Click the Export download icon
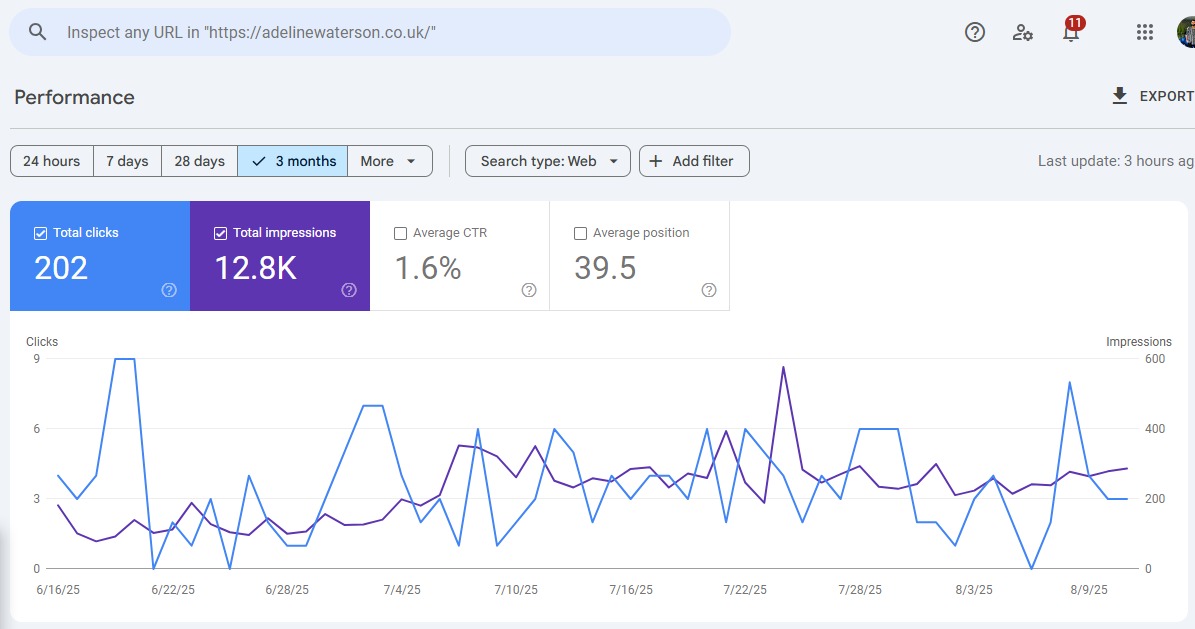This screenshot has height=629, width=1195. [x=1118, y=95]
